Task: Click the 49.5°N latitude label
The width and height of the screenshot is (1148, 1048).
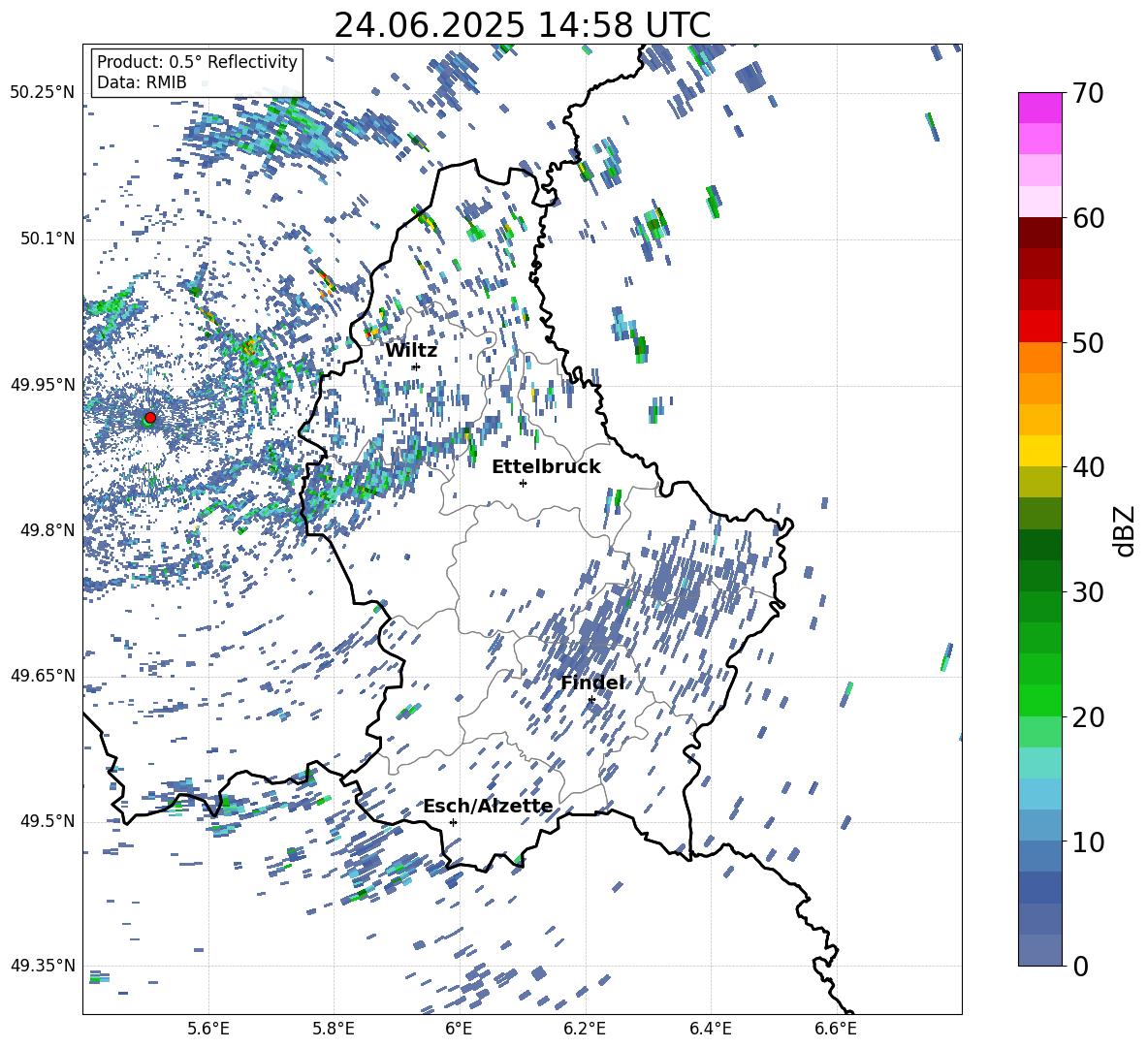Action: click(47, 821)
